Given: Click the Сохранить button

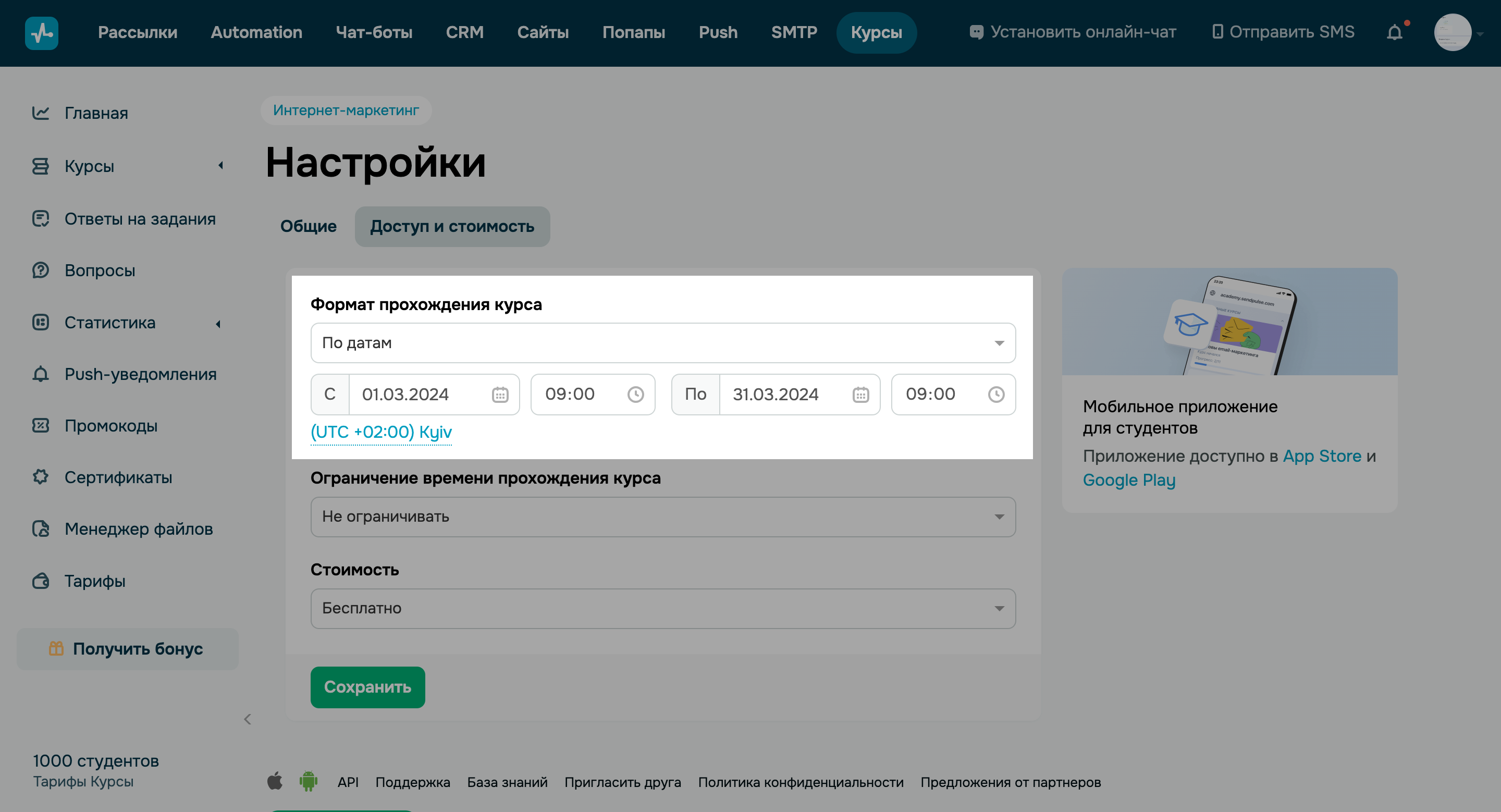Looking at the screenshot, I should click(x=367, y=687).
